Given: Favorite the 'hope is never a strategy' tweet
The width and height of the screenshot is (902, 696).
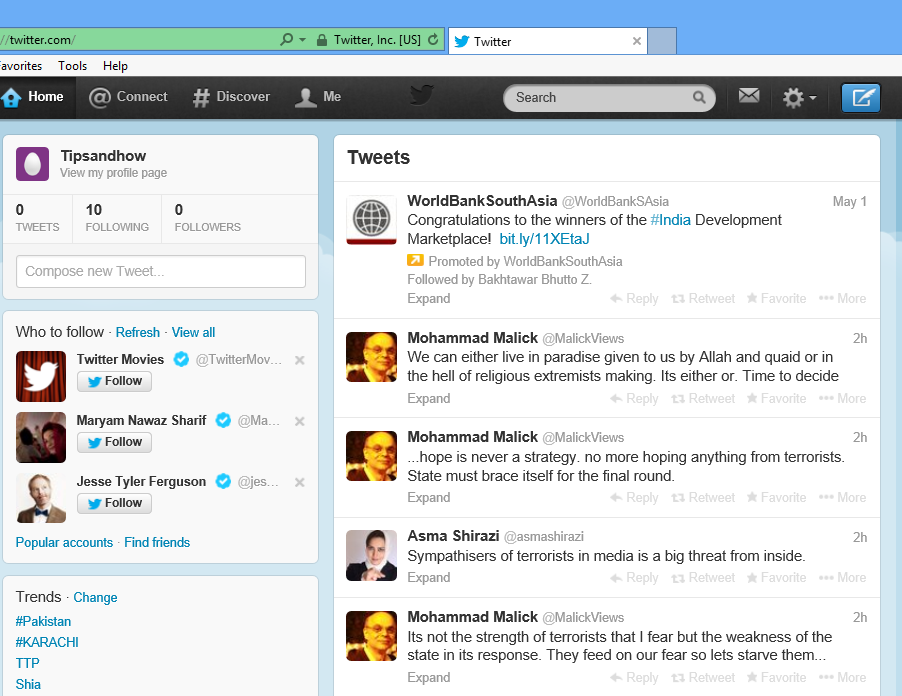Looking at the screenshot, I should [777, 498].
